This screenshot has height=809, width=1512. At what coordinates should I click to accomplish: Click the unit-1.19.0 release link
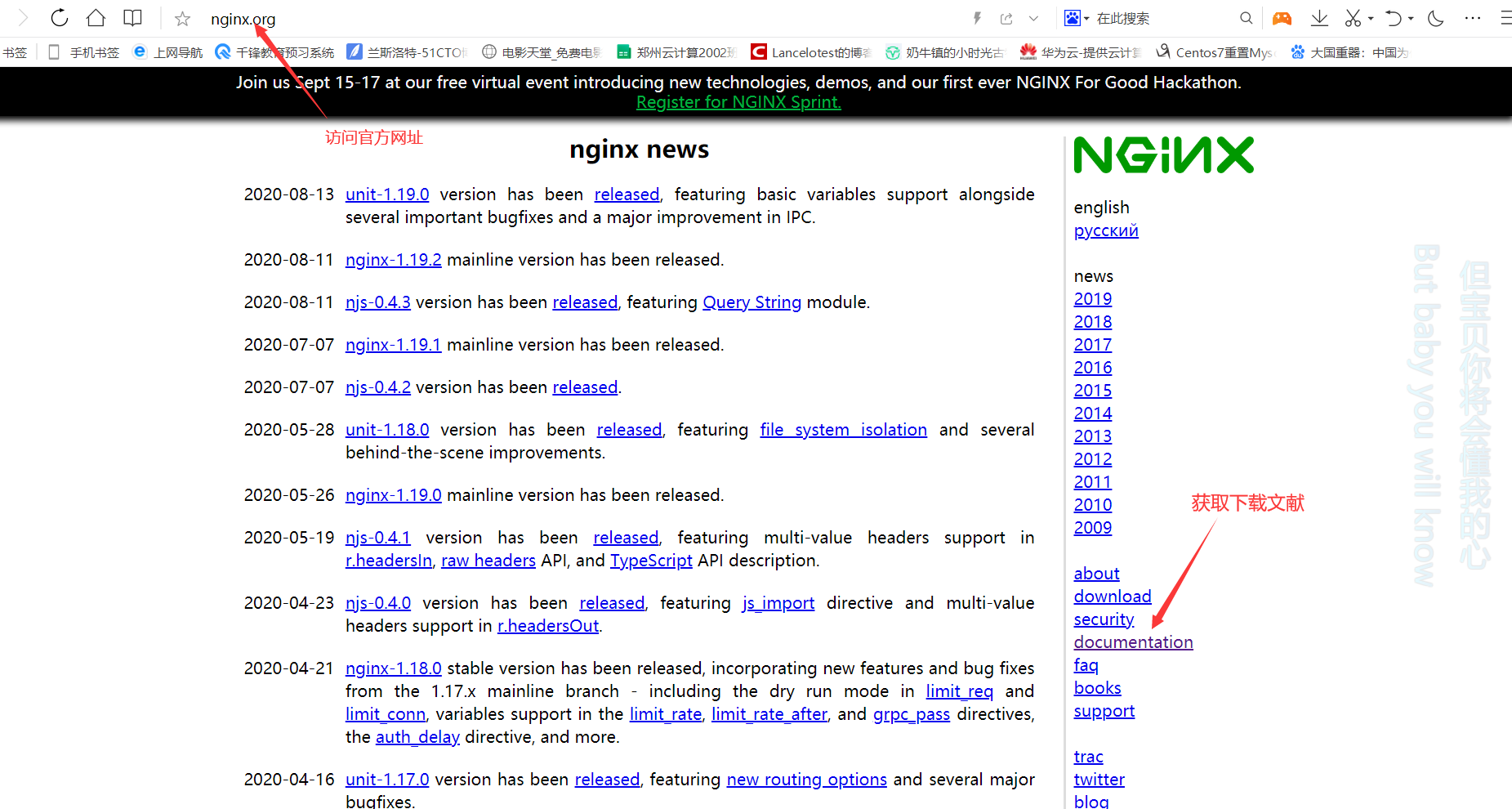(387, 194)
